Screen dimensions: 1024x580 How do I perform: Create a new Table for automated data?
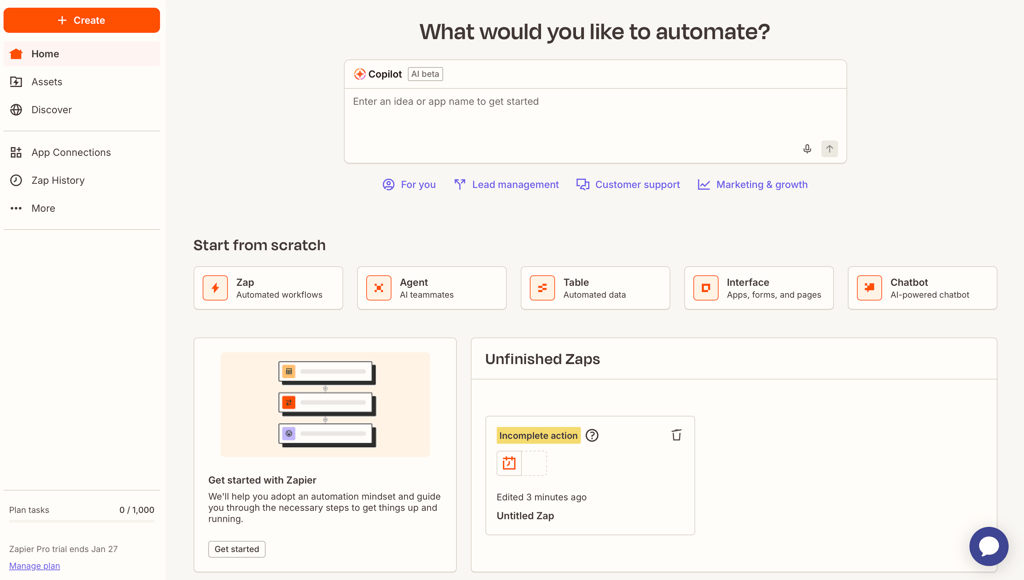click(x=596, y=288)
